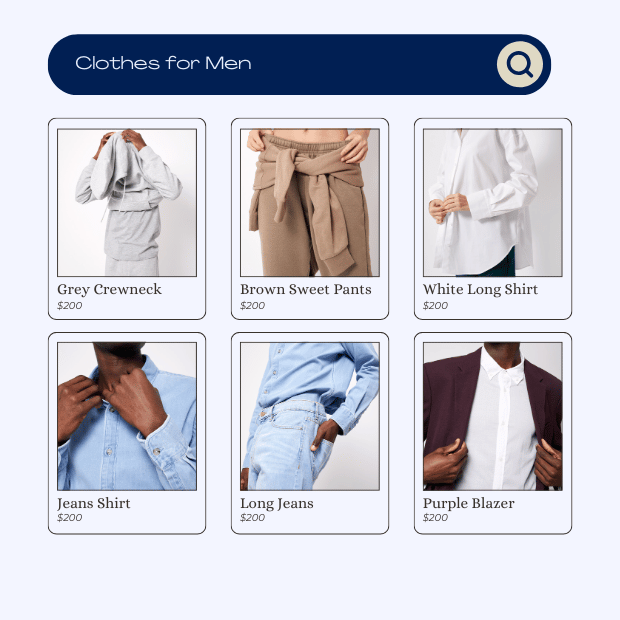
Task: Click the $200 price under Purple Blazer
Action: click(x=435, y=518)
